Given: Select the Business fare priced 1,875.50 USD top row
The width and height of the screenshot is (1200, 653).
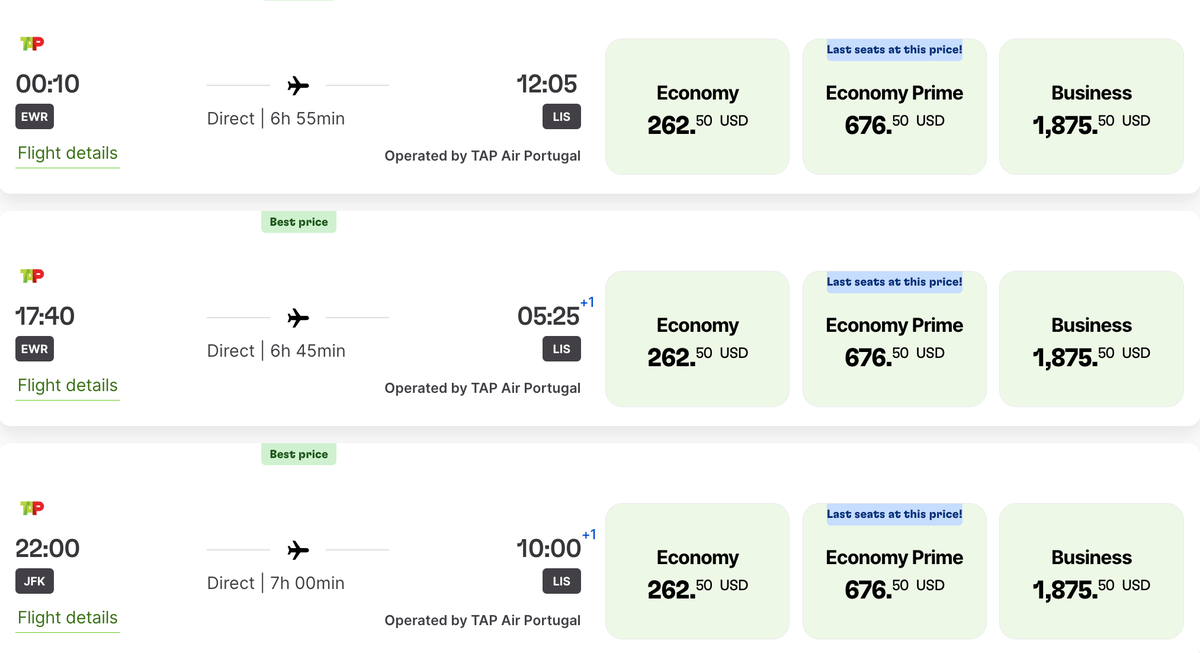Looking at the screenshot, I should click(1090, 106).
